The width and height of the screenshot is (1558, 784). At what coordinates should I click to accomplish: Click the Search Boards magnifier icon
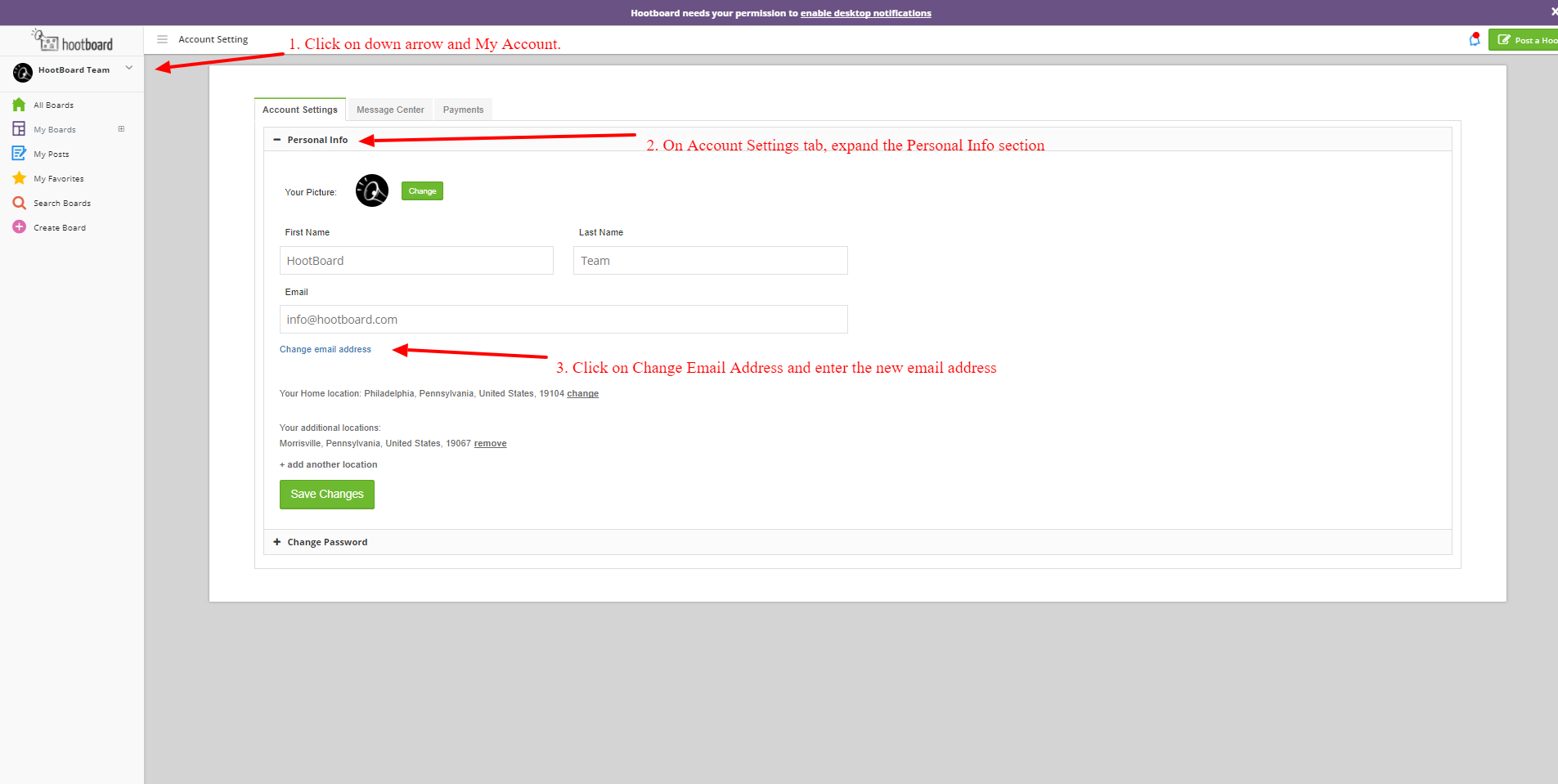pyautogui.click(x=19, y=203)
